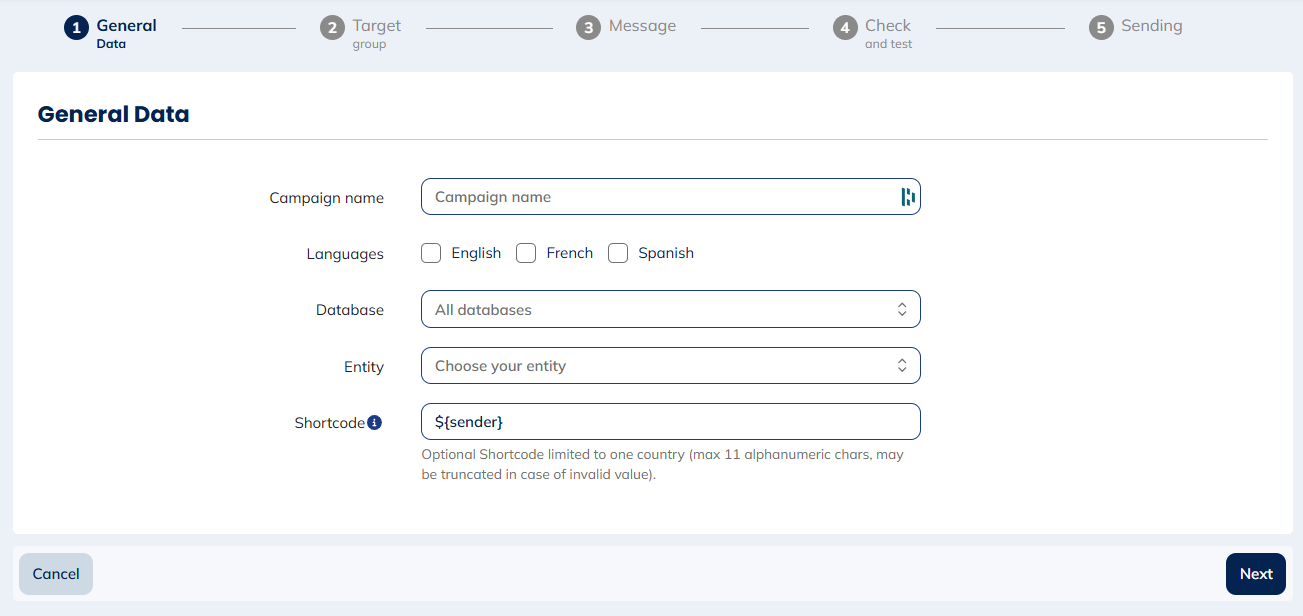The image size is (1303, 616).
Task: Check the French language option
Action: [526, 253]
